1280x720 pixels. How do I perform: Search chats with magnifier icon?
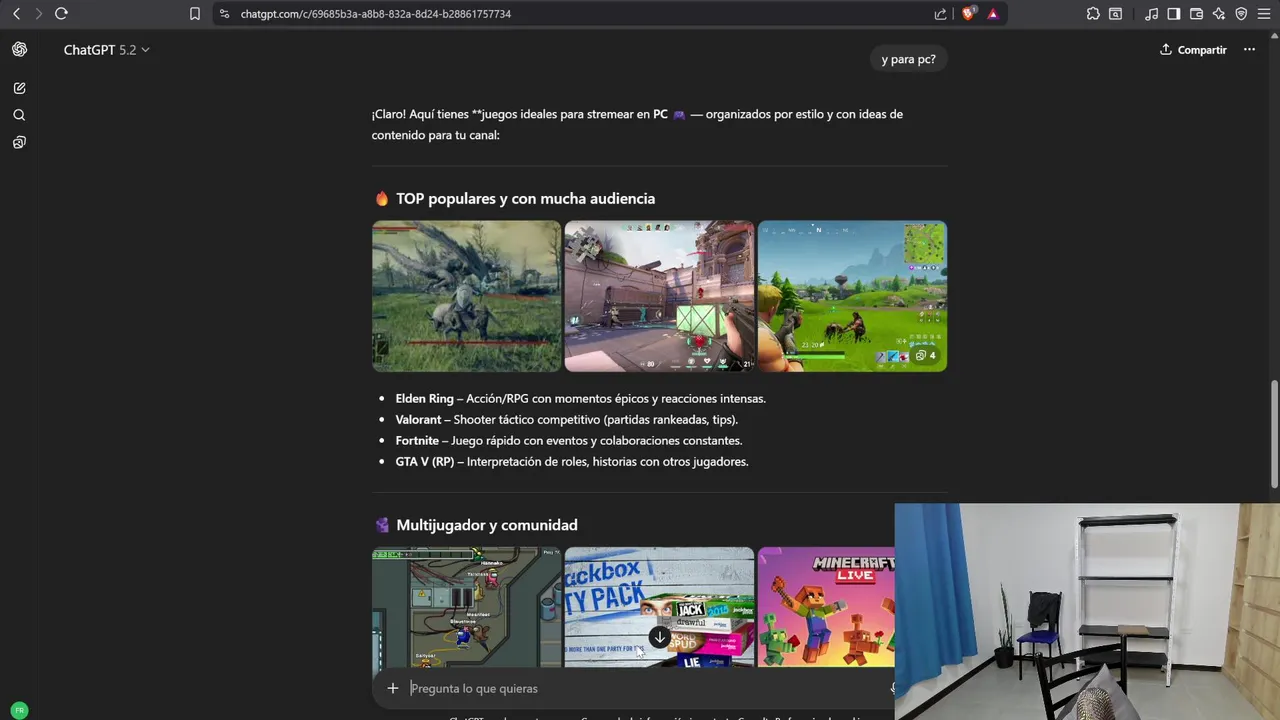(19, 115)
